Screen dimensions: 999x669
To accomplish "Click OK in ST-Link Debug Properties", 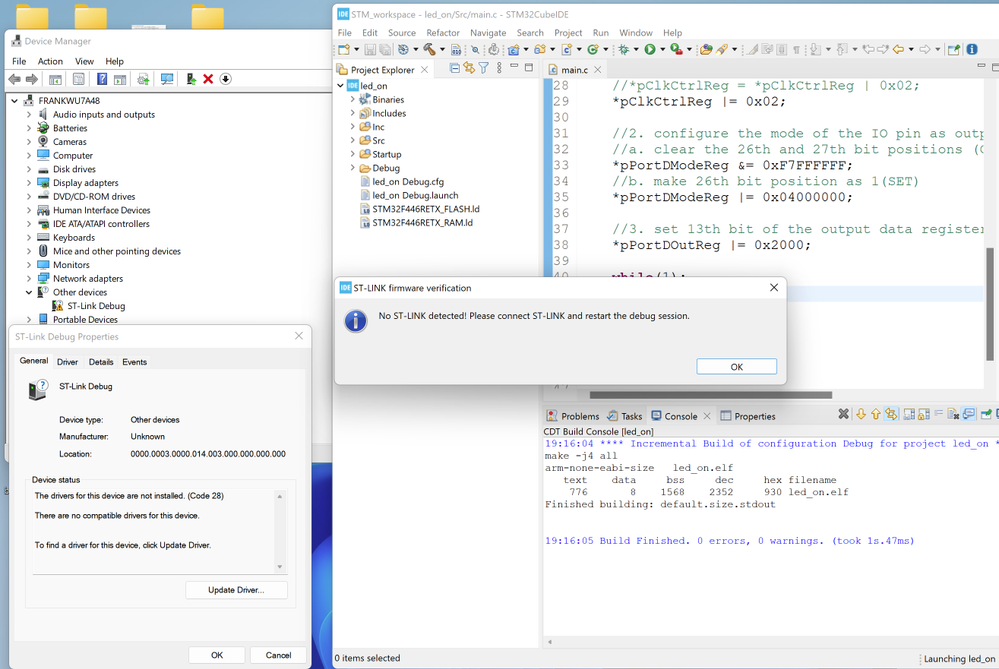I will [217, 655].
